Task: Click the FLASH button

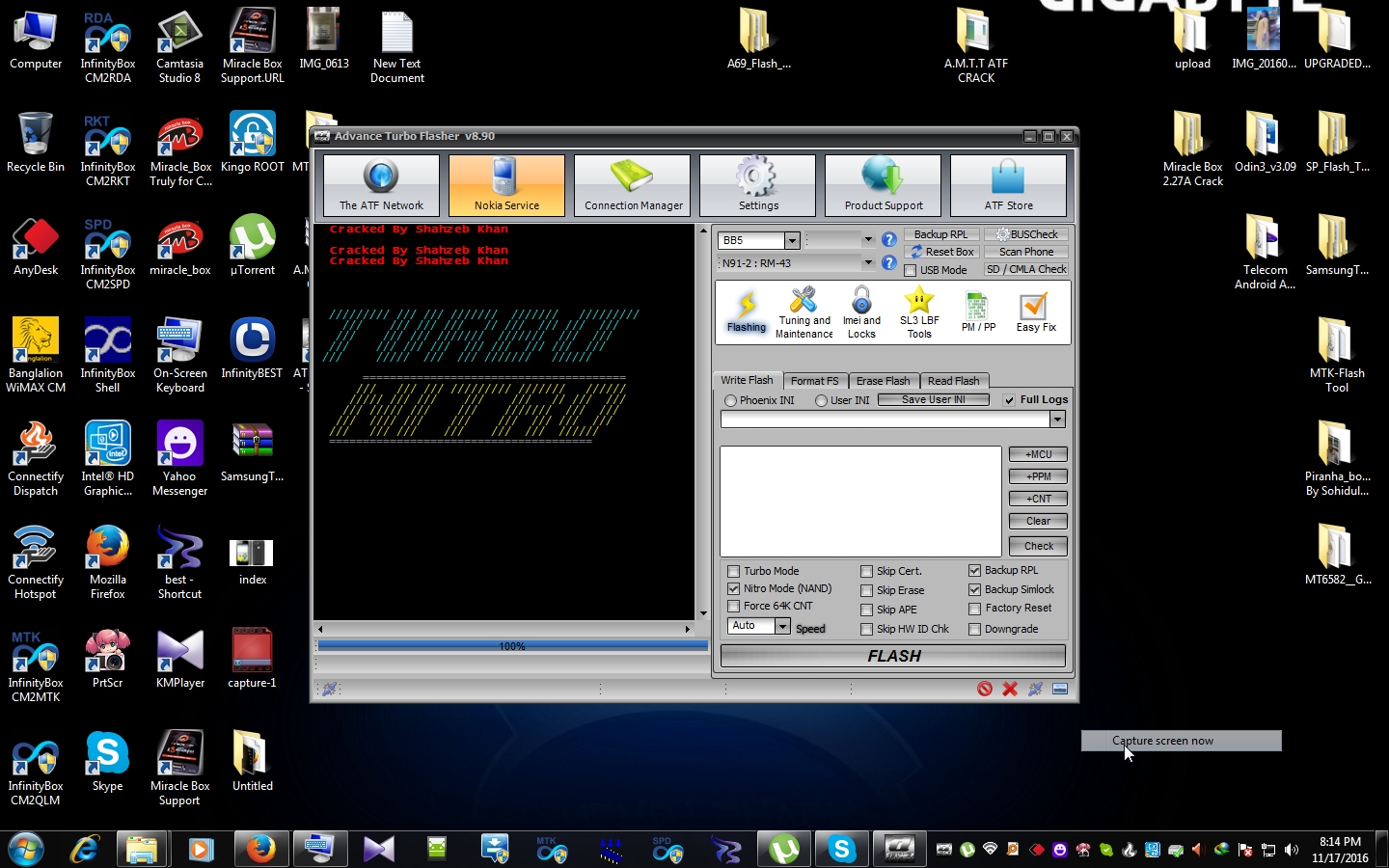Action: 893,656
